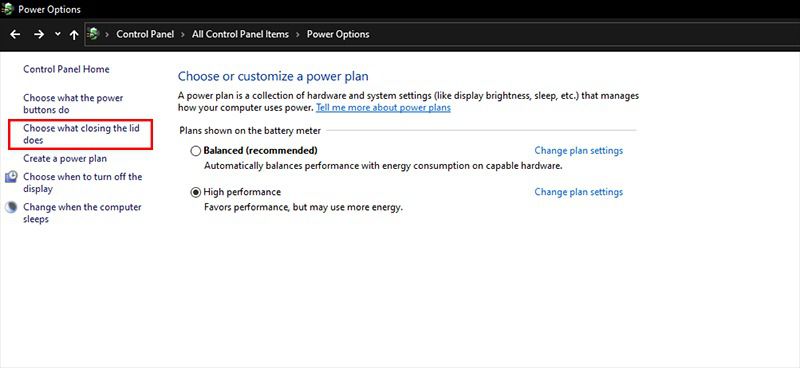Go forward with the right arrow

click(x=39, y=34)
